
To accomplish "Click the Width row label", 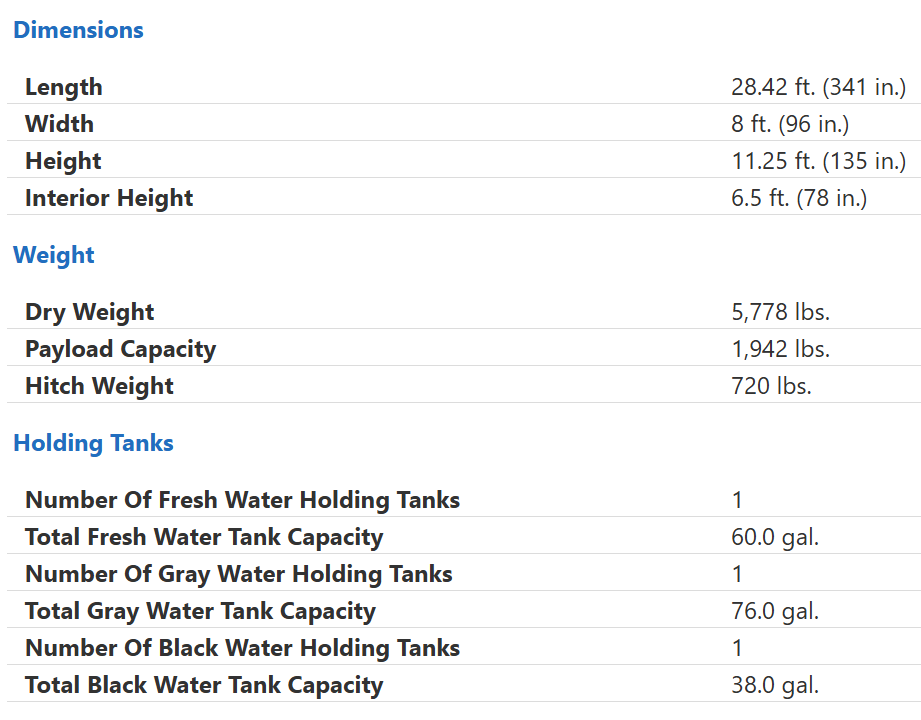I will [x=59, y=124].
